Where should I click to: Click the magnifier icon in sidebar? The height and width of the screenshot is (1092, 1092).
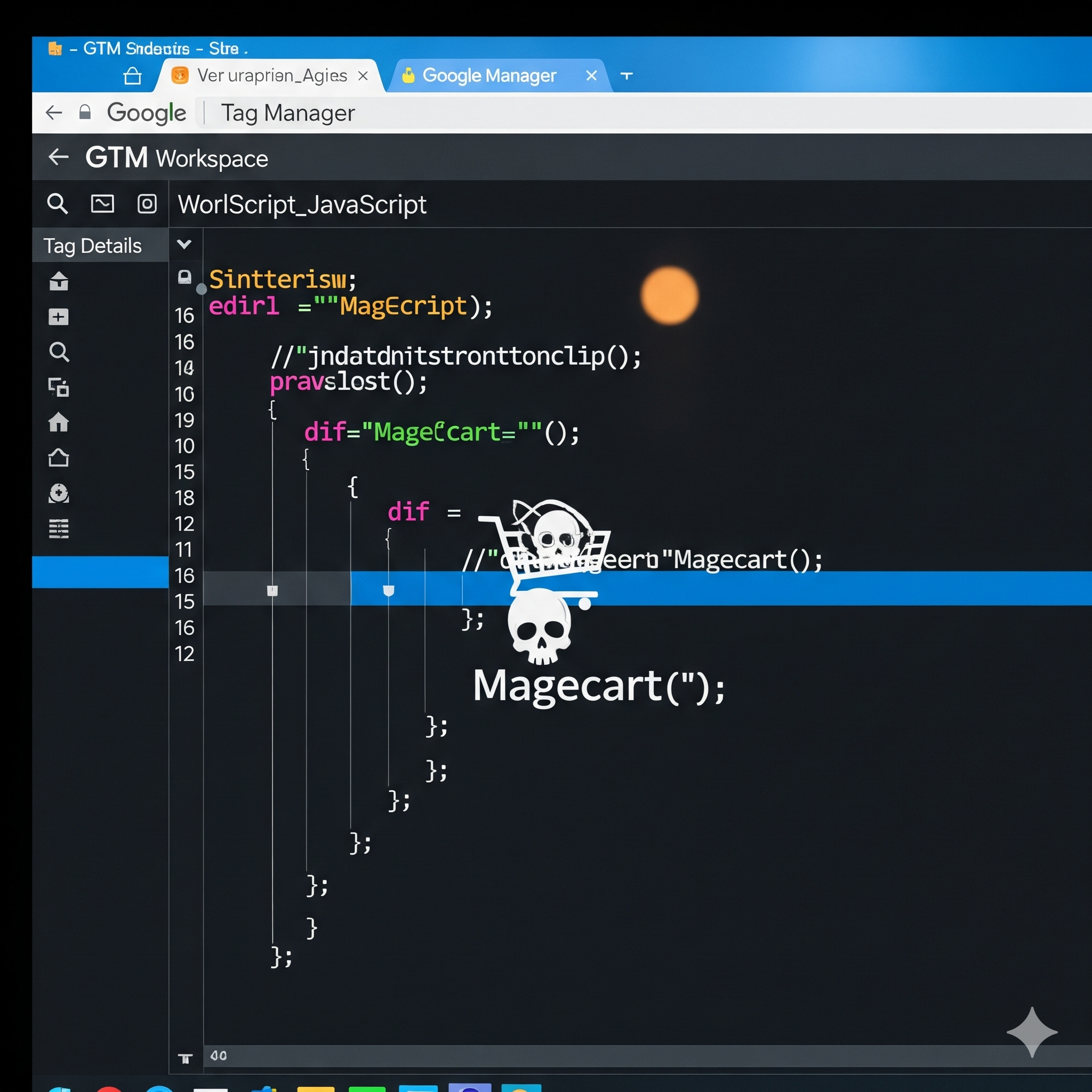[59, 352]
